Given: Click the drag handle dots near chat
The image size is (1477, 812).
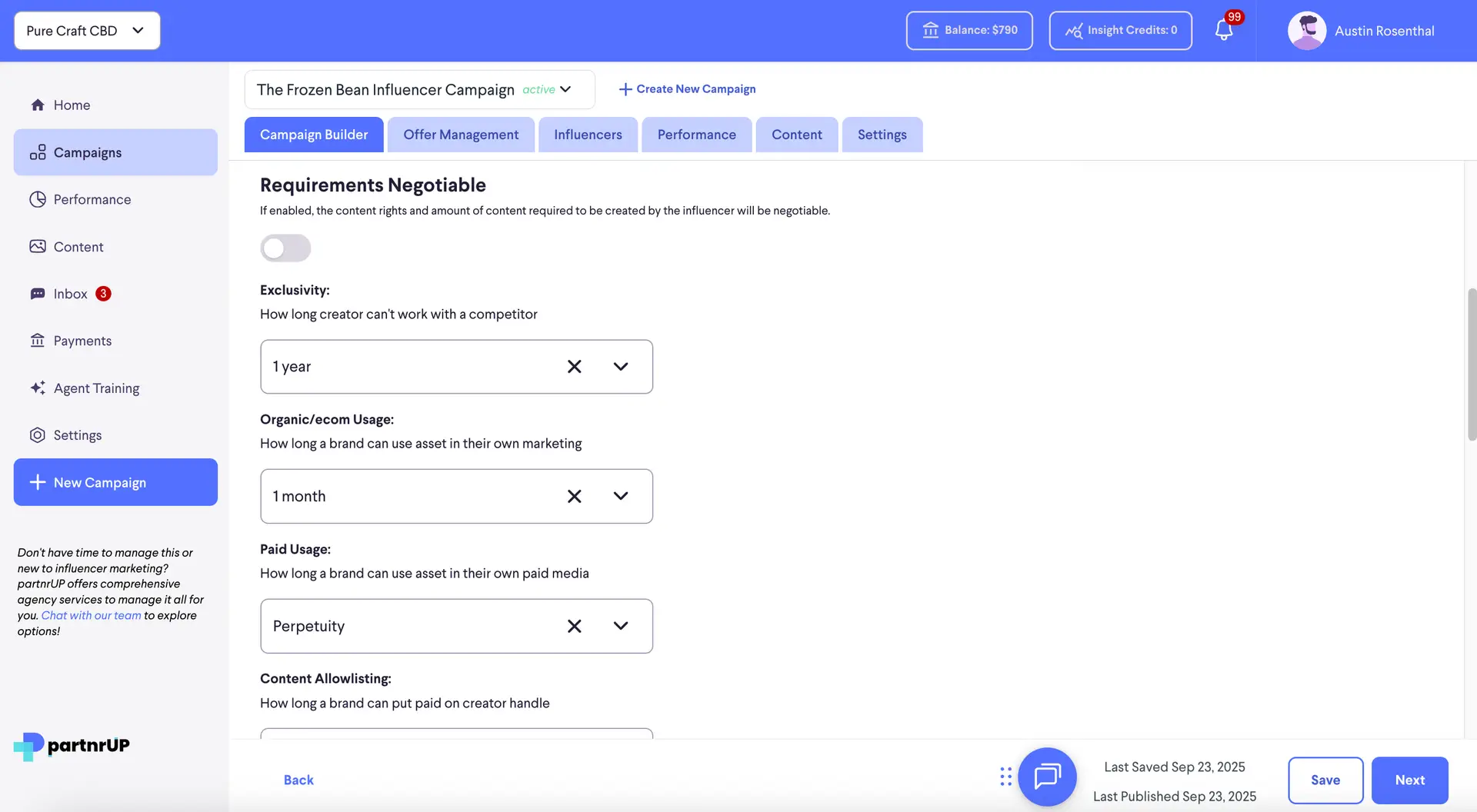Looking at the screenshot, I should coord(1005,777).
